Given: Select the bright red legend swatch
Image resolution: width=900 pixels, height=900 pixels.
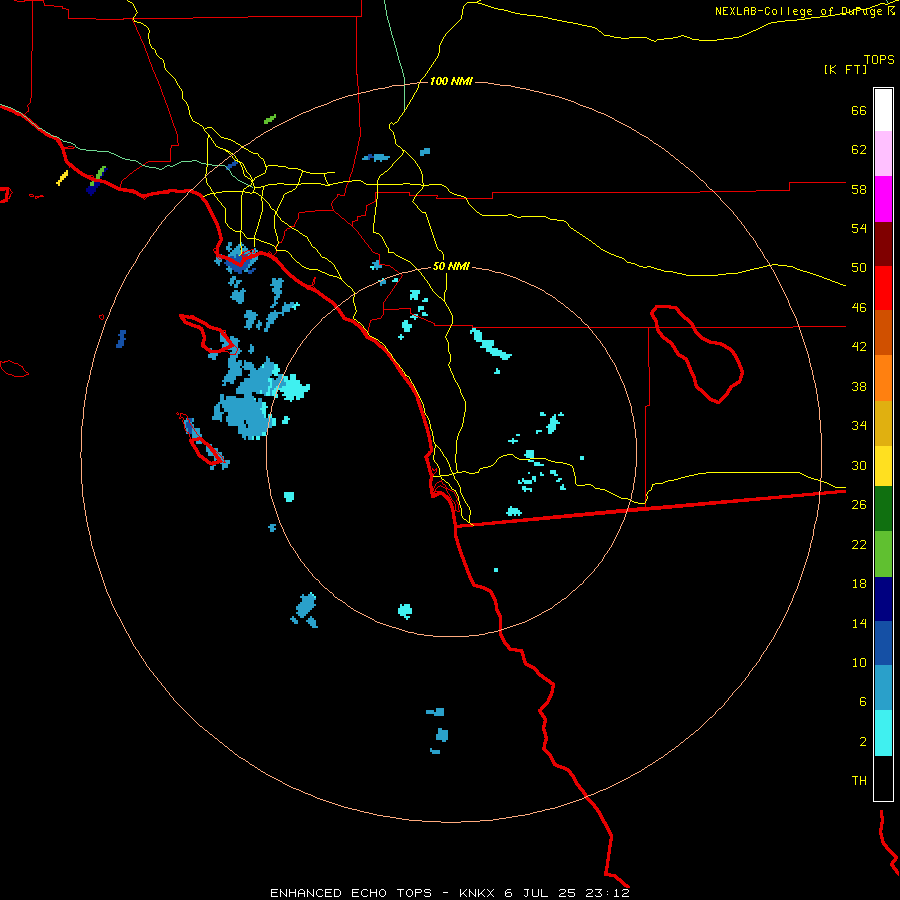Looking at the screenshot, I should 883,289.
